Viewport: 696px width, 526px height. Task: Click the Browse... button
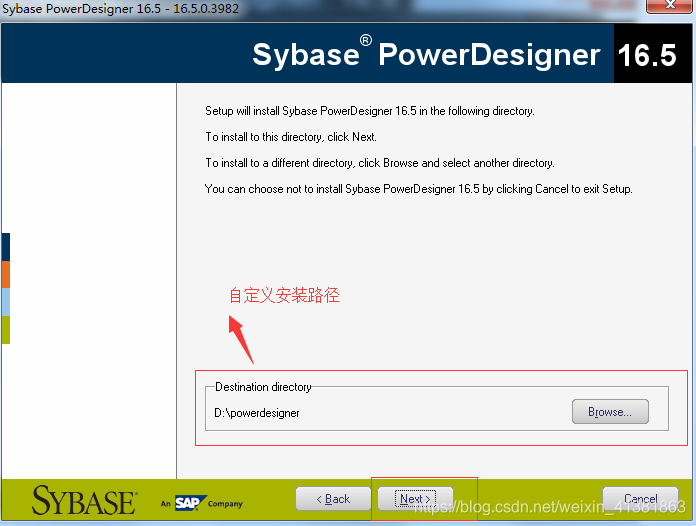tap(610, 411)
